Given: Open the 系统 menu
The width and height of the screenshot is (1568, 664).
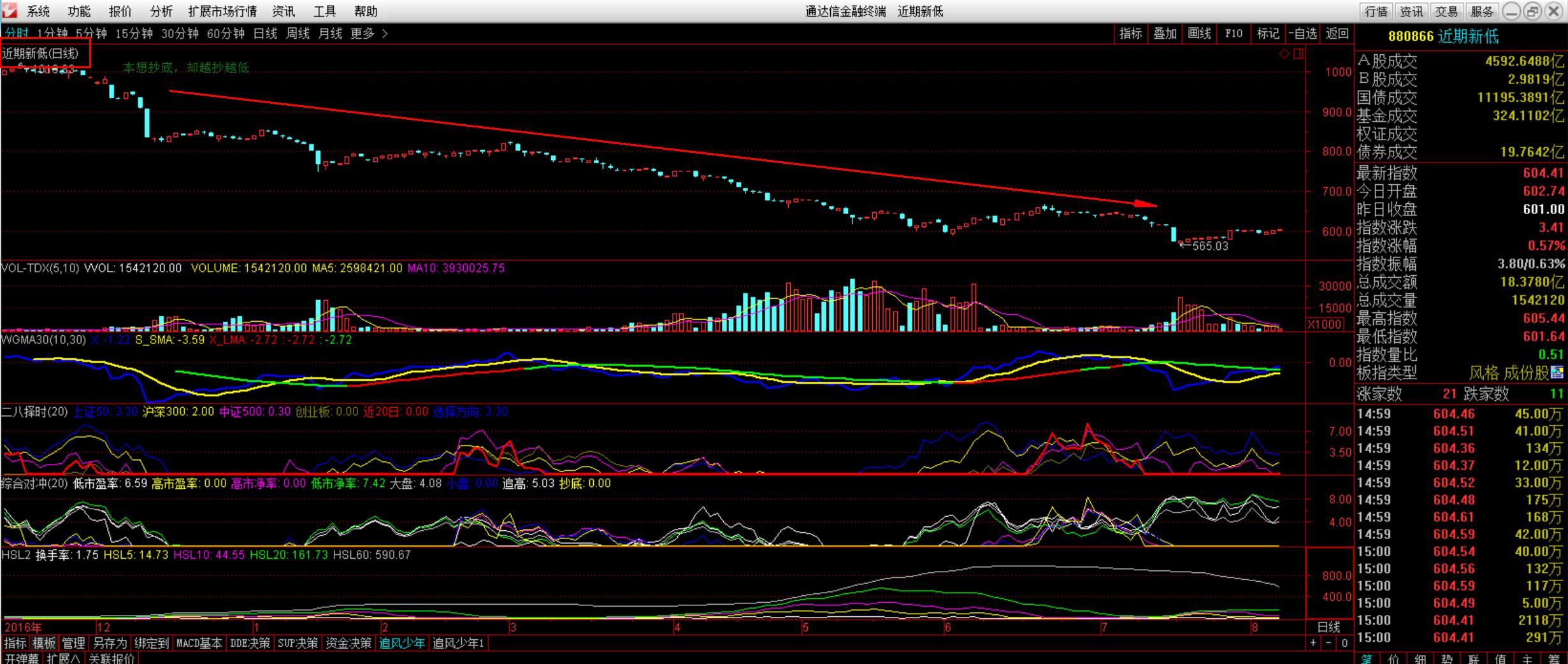Looking at the screenshot, I should point(38,11).
